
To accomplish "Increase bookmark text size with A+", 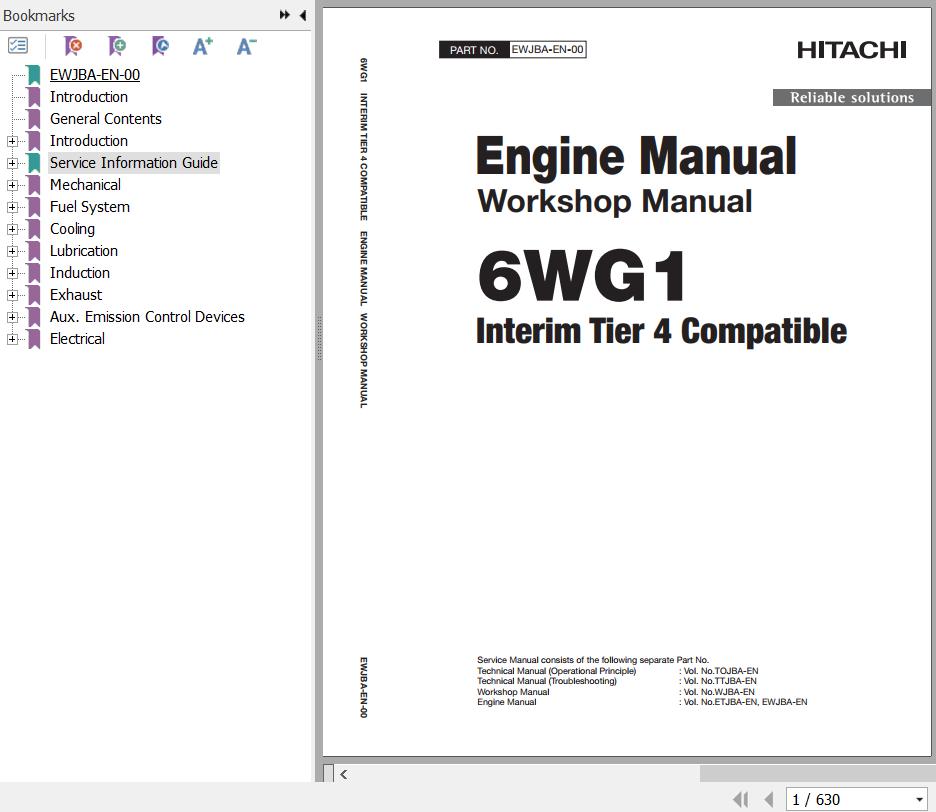I will (x=203, y=46).
